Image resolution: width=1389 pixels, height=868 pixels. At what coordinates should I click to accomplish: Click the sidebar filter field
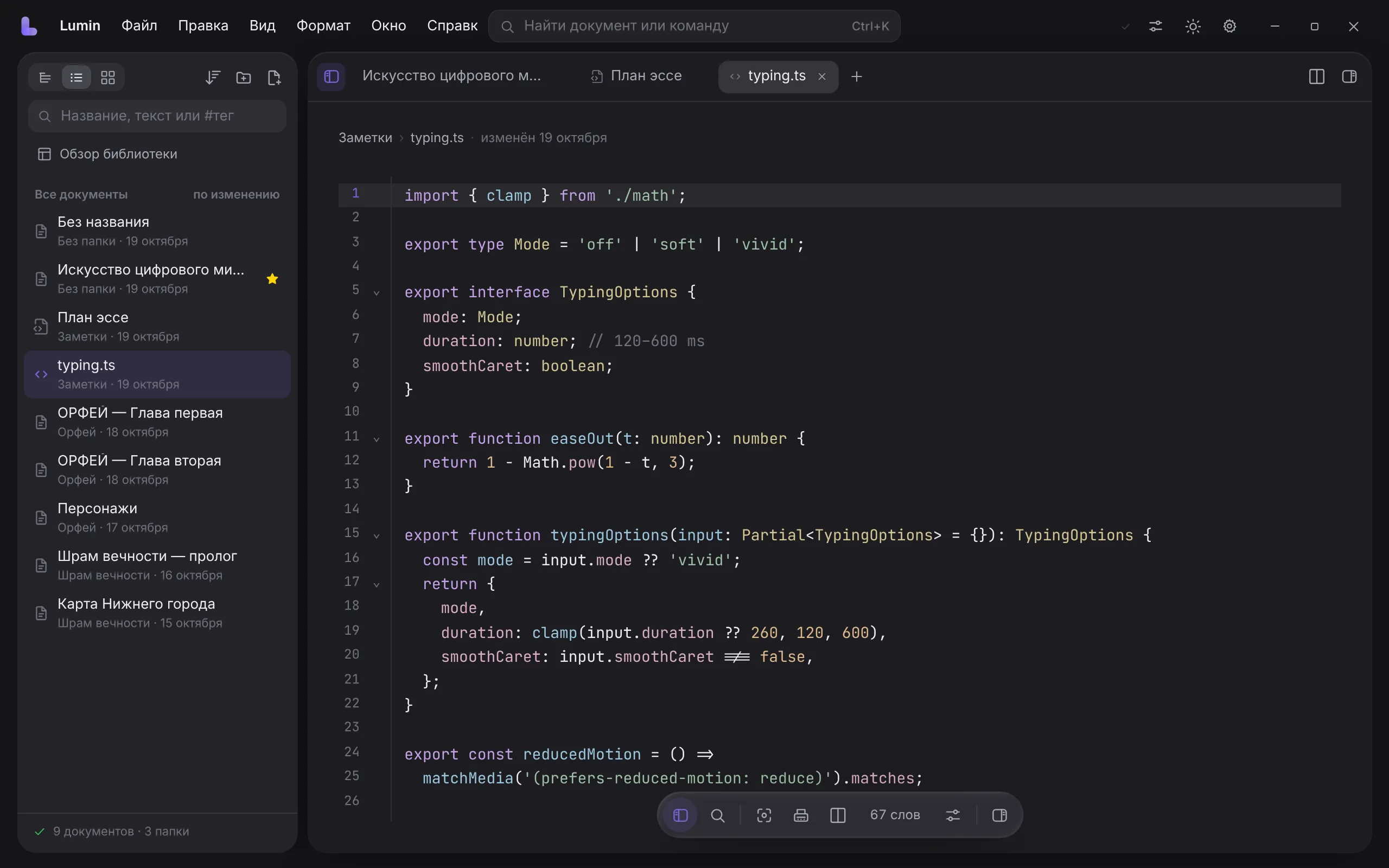click(x=157, y=116)
